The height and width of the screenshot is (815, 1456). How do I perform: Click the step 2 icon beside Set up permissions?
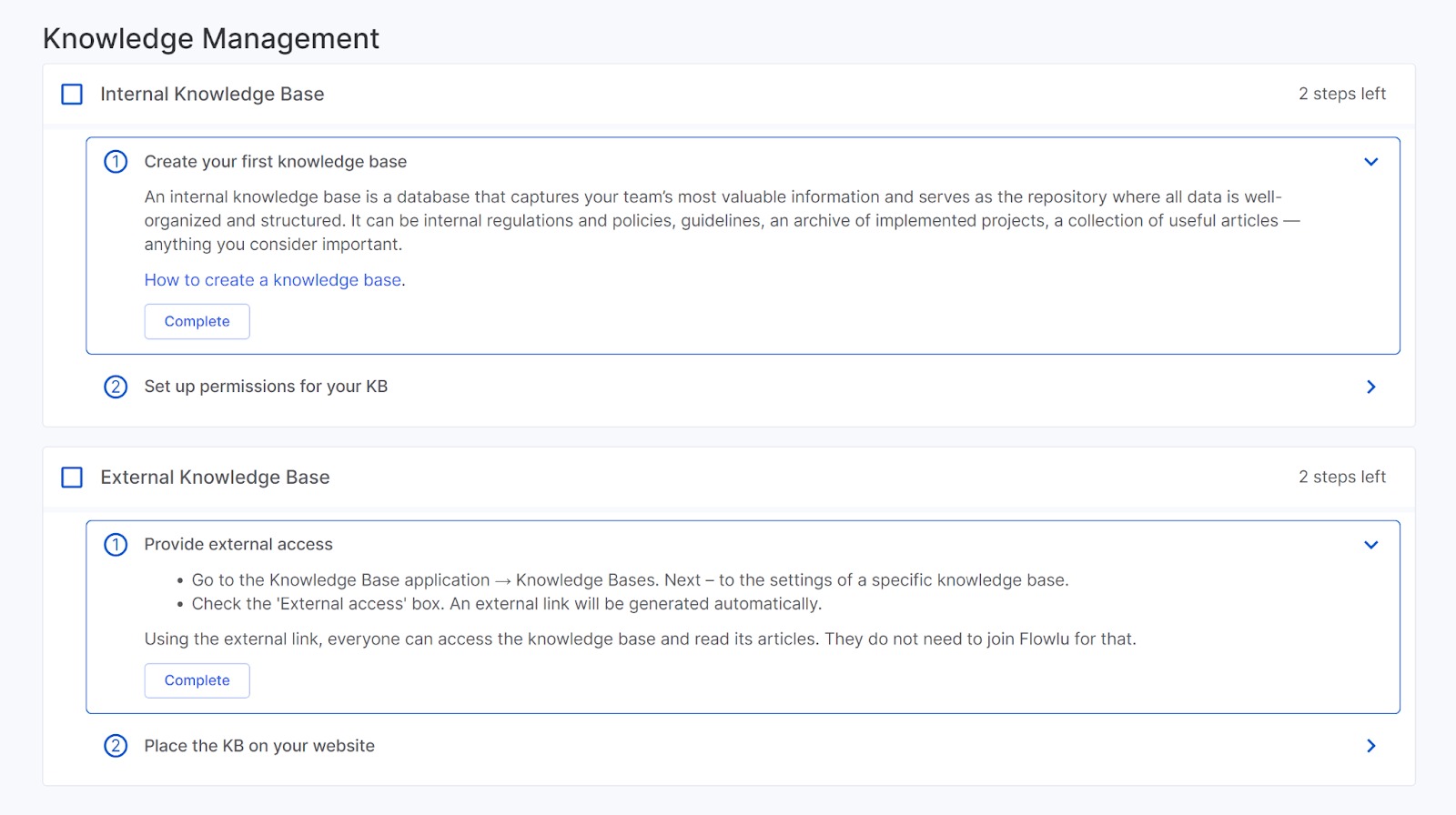pos(116,387)
